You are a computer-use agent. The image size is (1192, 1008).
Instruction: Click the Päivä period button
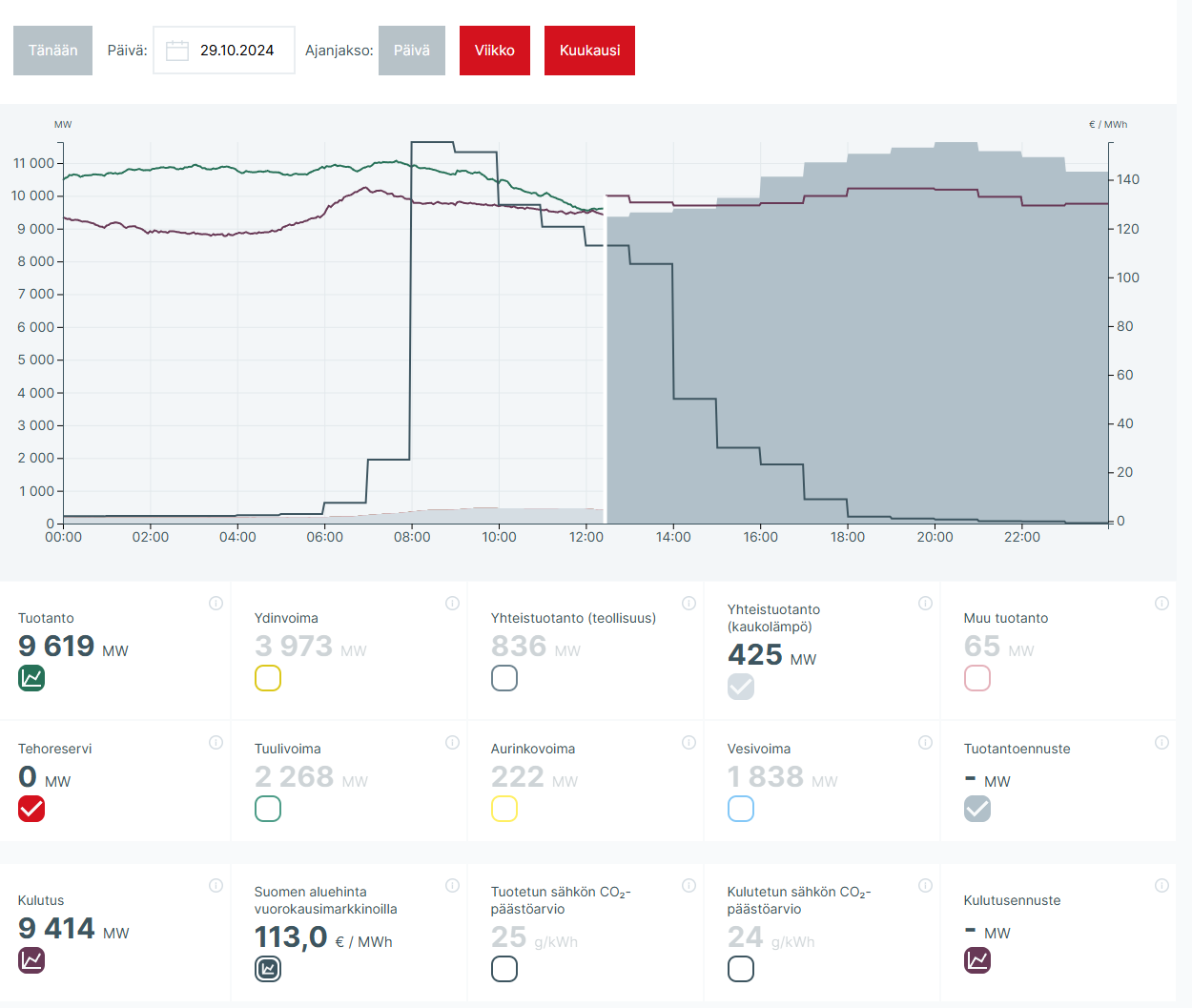point(411,51)
